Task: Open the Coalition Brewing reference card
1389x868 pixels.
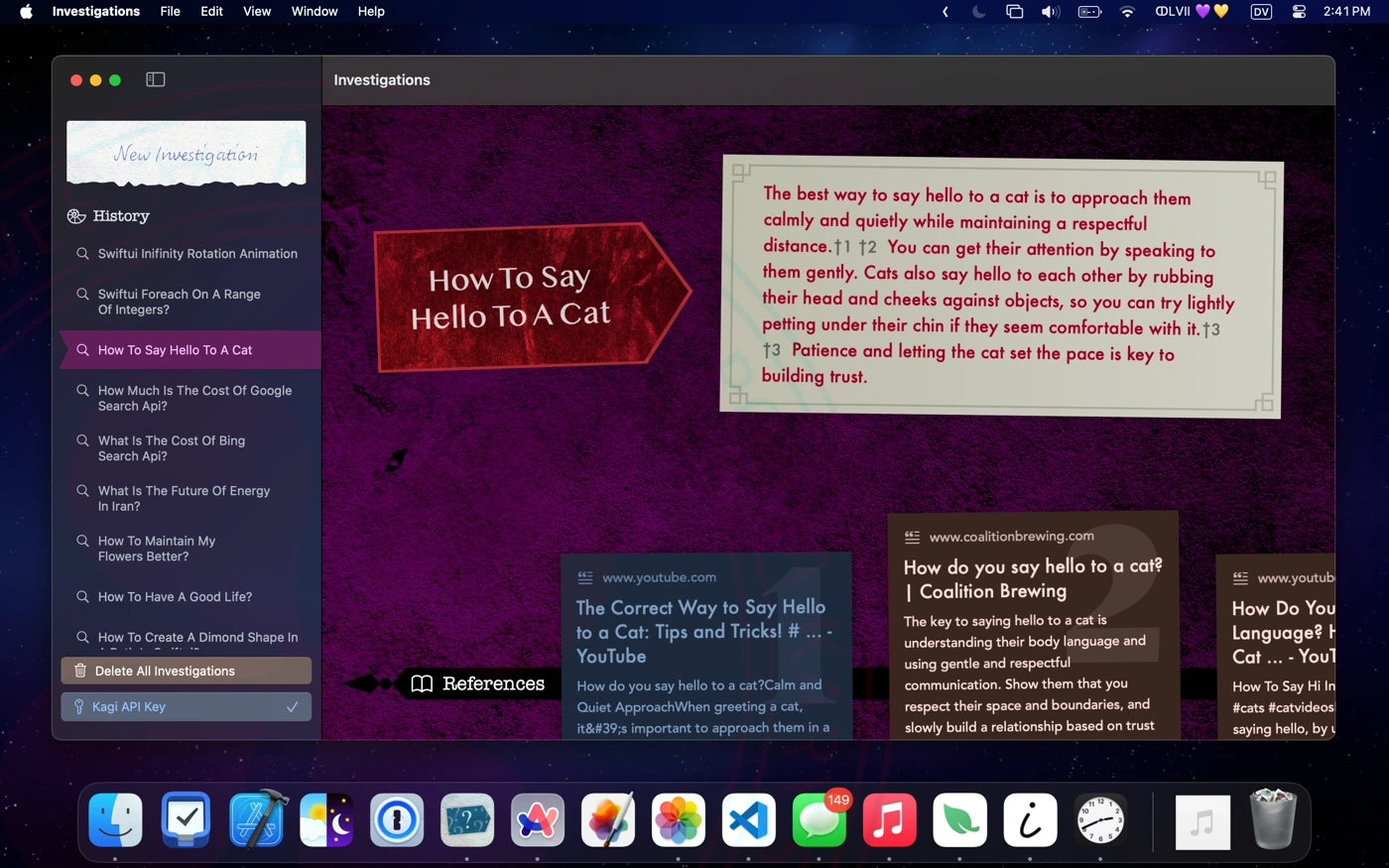Action: (x=1032, y=625)
